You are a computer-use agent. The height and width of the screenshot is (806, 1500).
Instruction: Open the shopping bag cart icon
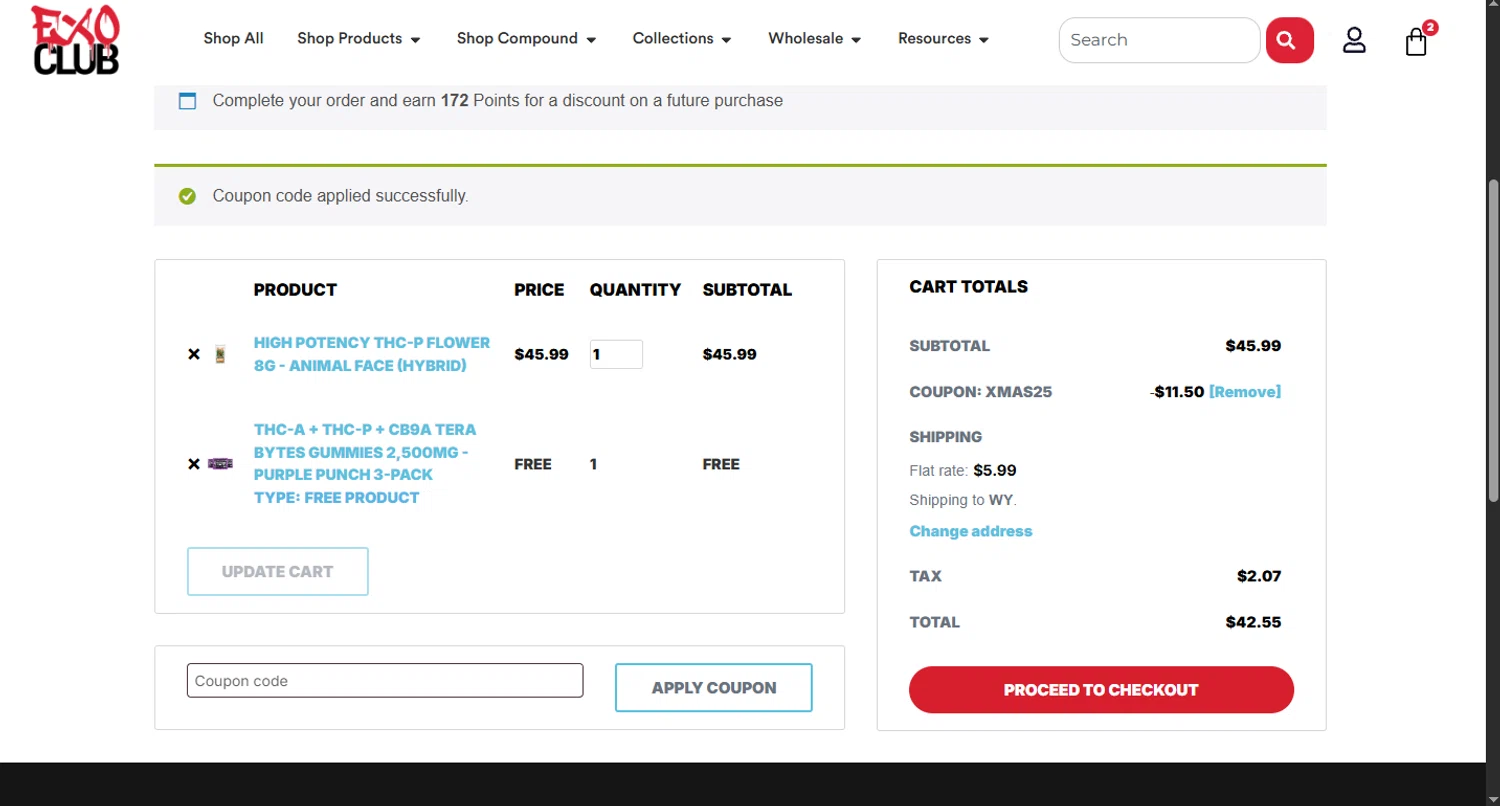[x=1416, y=41]
